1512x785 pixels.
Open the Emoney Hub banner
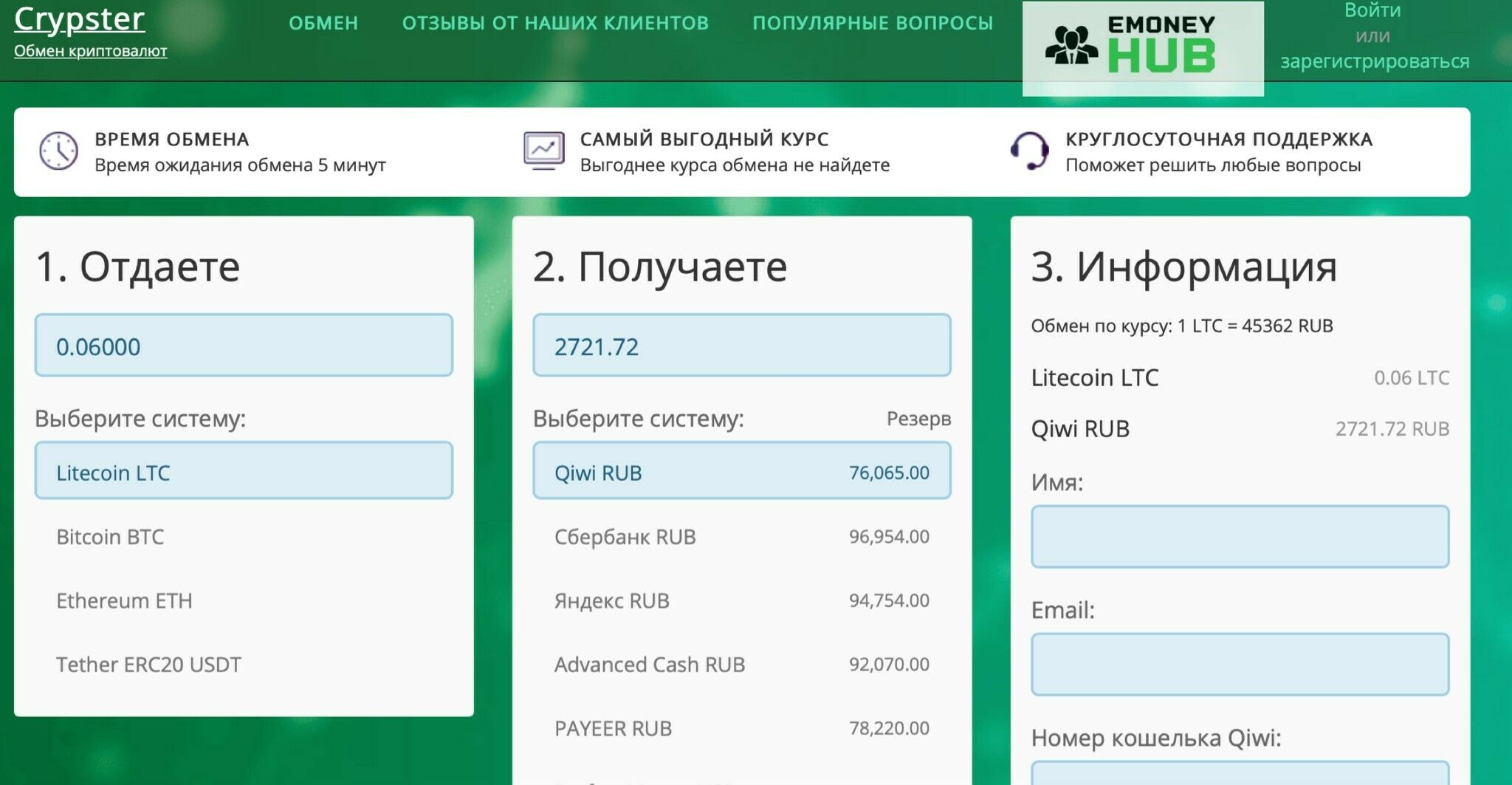coord(1143,48)
